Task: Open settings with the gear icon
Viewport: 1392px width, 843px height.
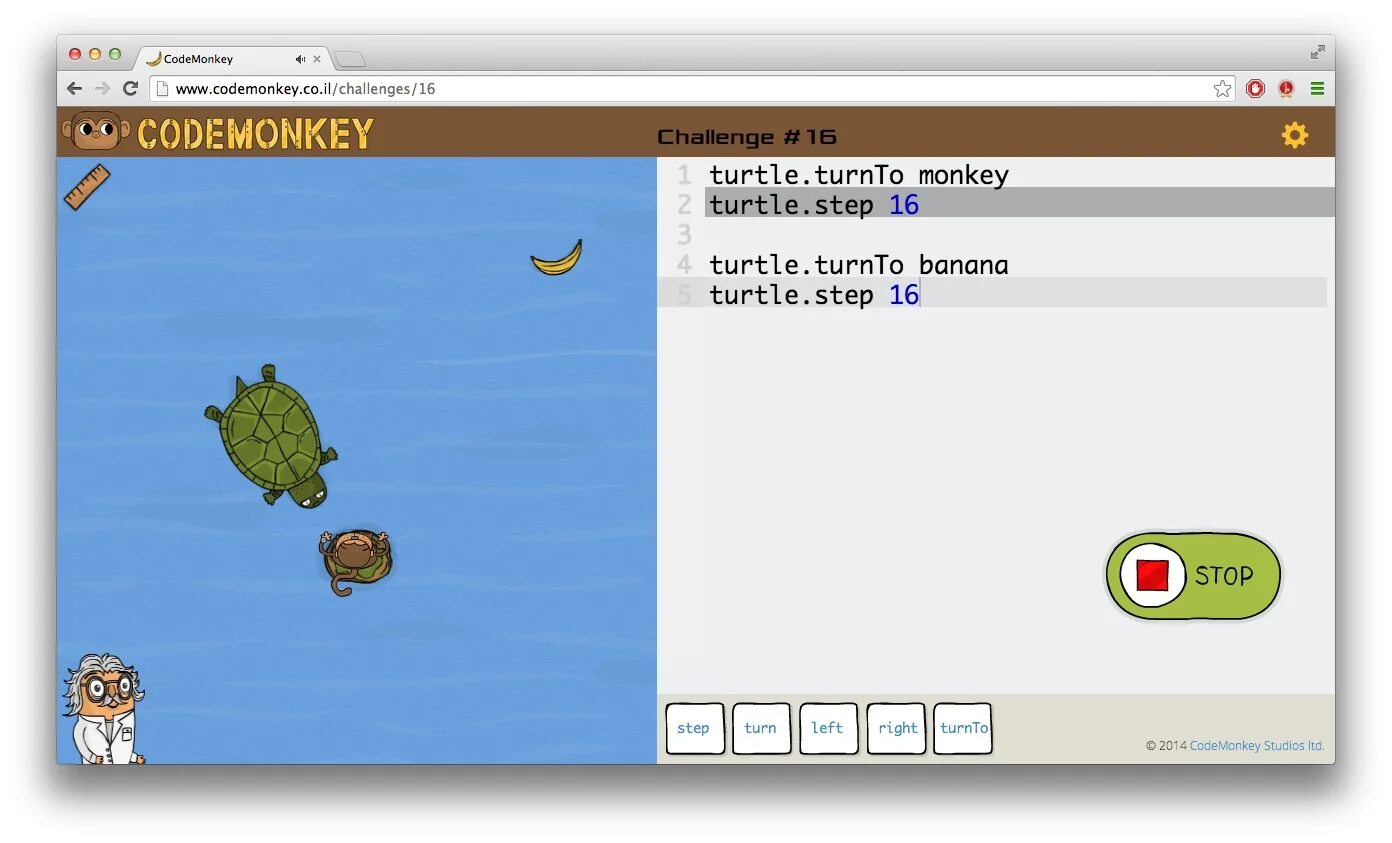Action: pyautogui.click(x=1294, y=135)
